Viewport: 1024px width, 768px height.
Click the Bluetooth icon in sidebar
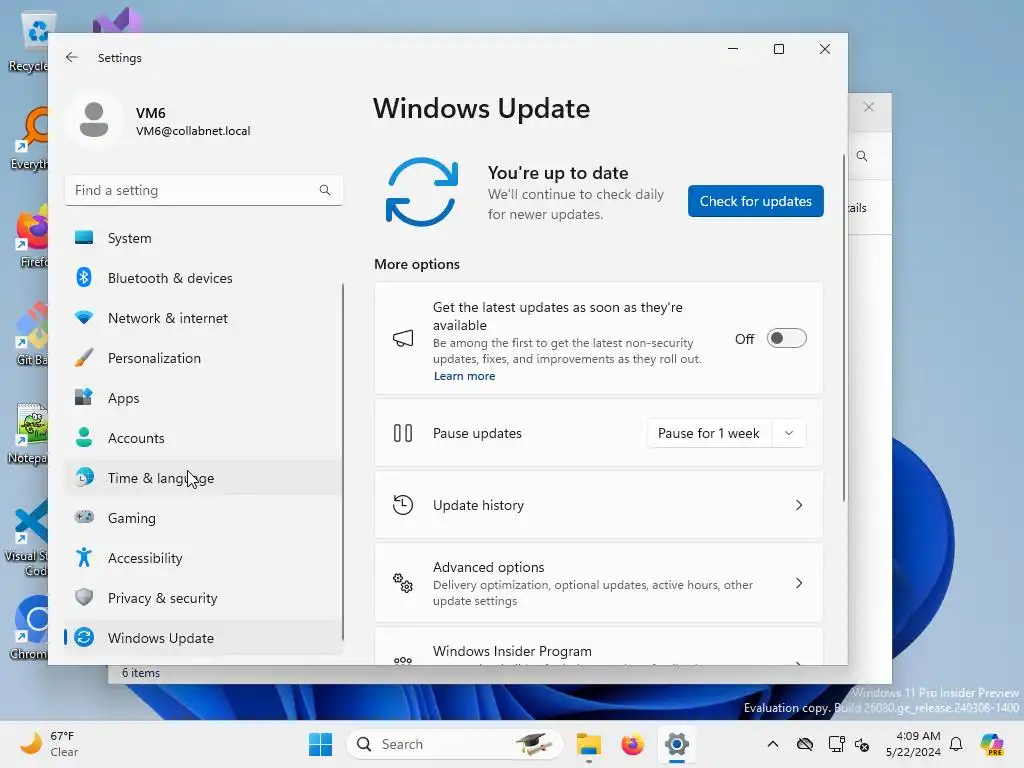84,278
